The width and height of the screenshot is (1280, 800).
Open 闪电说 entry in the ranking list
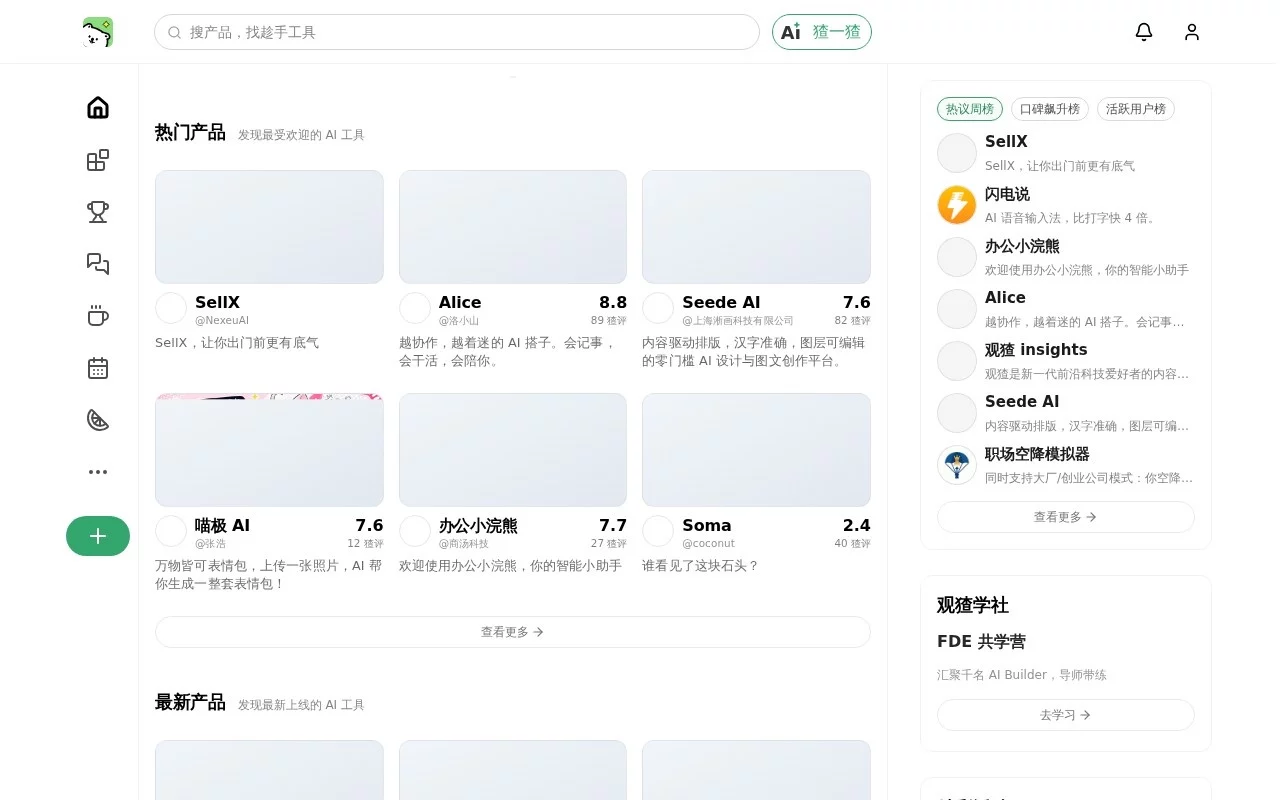(x=1066, y=205)
